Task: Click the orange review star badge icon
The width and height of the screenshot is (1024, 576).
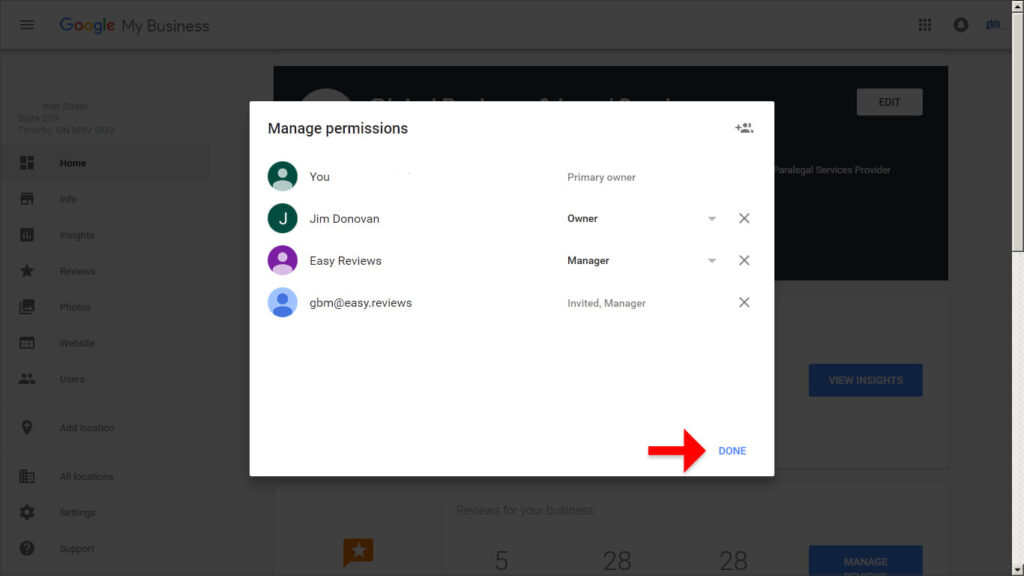Action: (x=358, y=552)
